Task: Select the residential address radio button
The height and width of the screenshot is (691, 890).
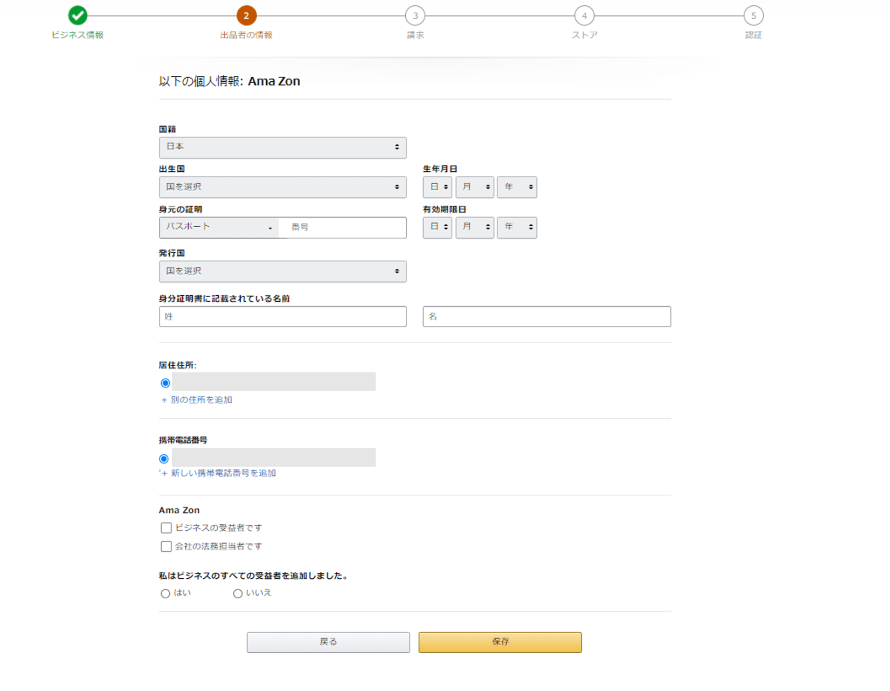Action: pyautogui.click(x=165, y=382)
